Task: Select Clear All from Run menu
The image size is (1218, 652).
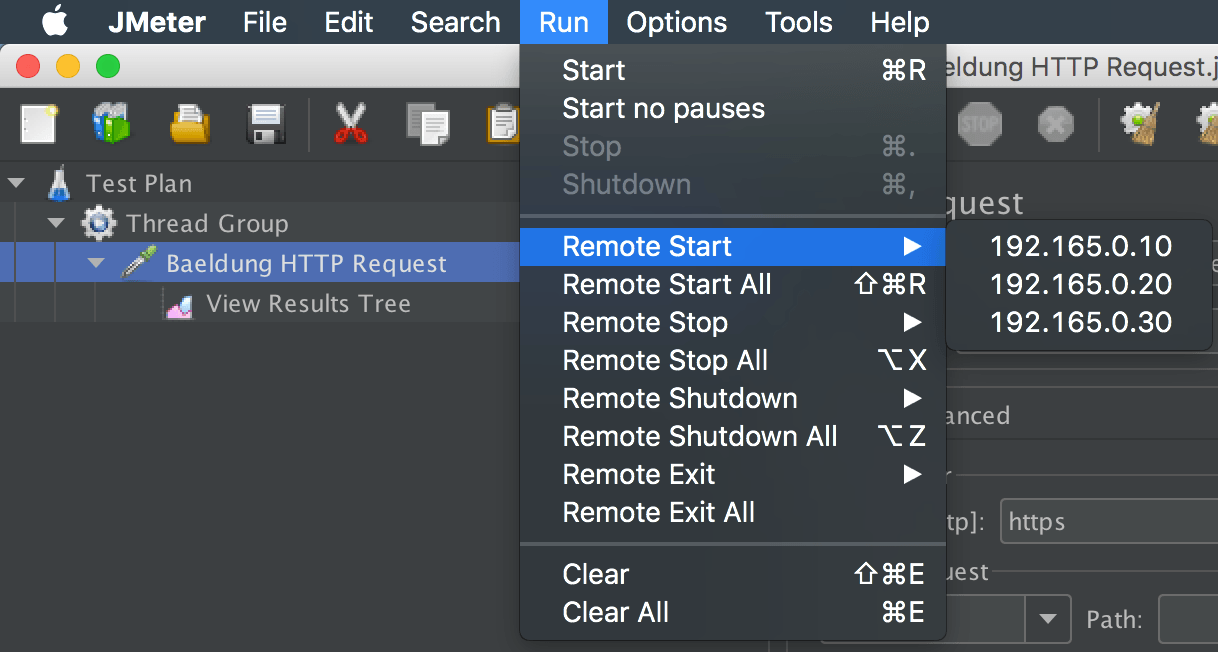Action: pyautogui.click(x=615, y=612)
